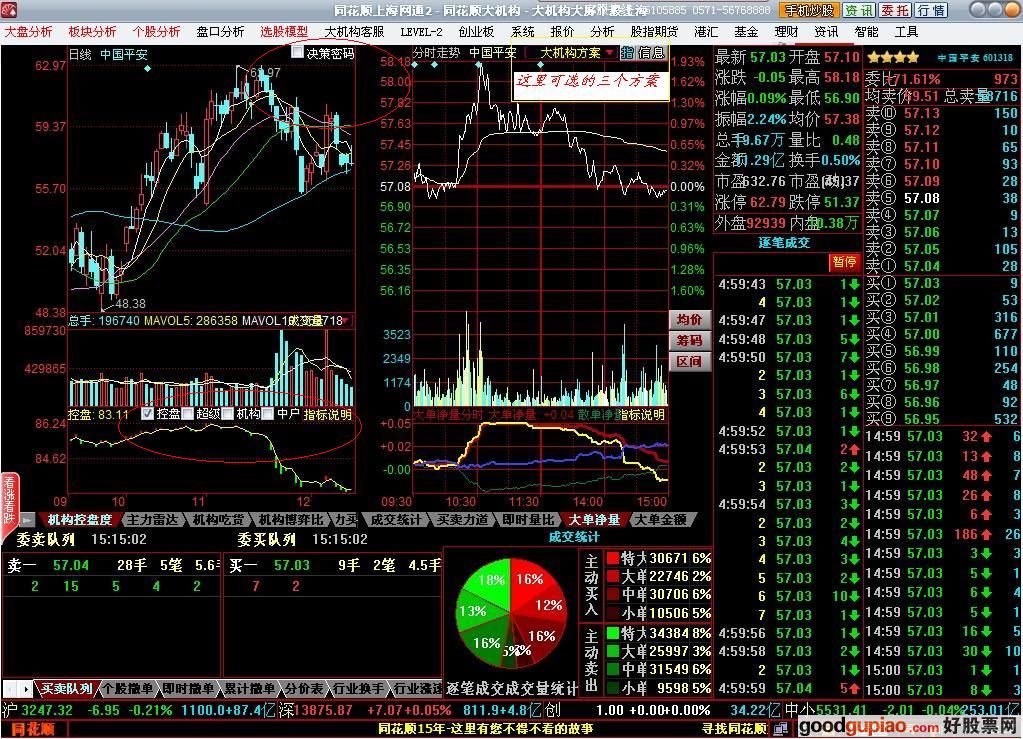
Task: Click the 筹码 button
Action: 689,340
